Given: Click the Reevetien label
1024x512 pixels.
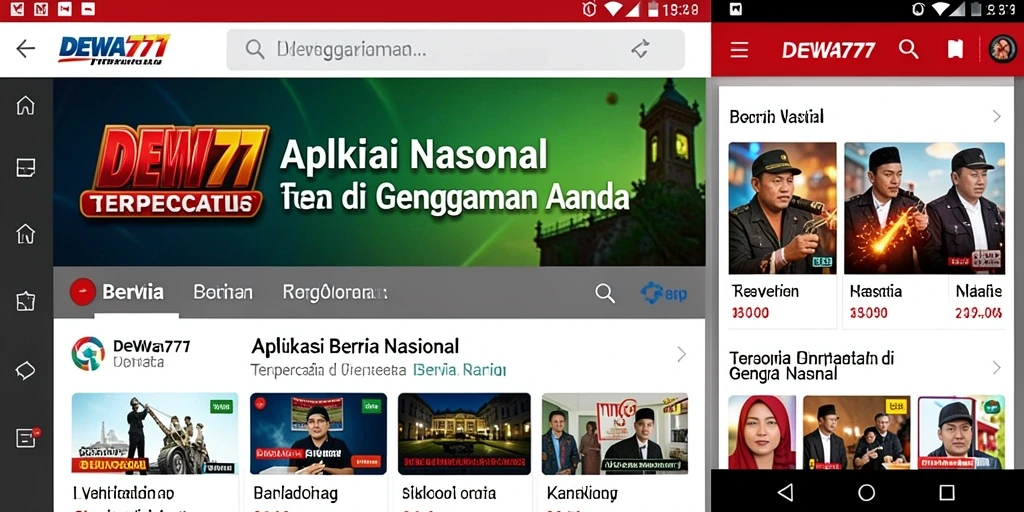Looking at the screenshot, I should coord(765,291).
